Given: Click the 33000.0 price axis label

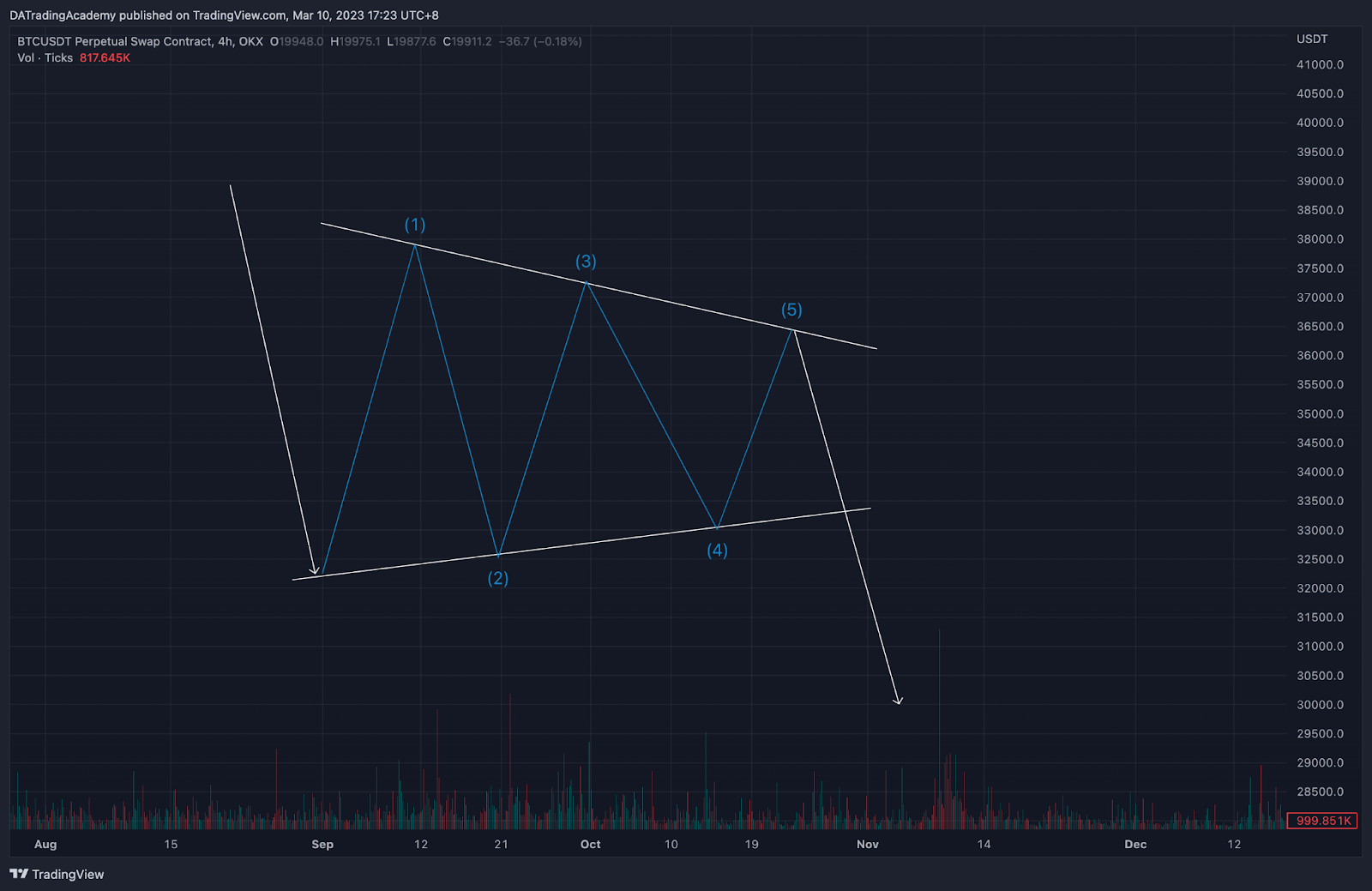Looking at the screenshot, I should click(x=1321, y=530).
